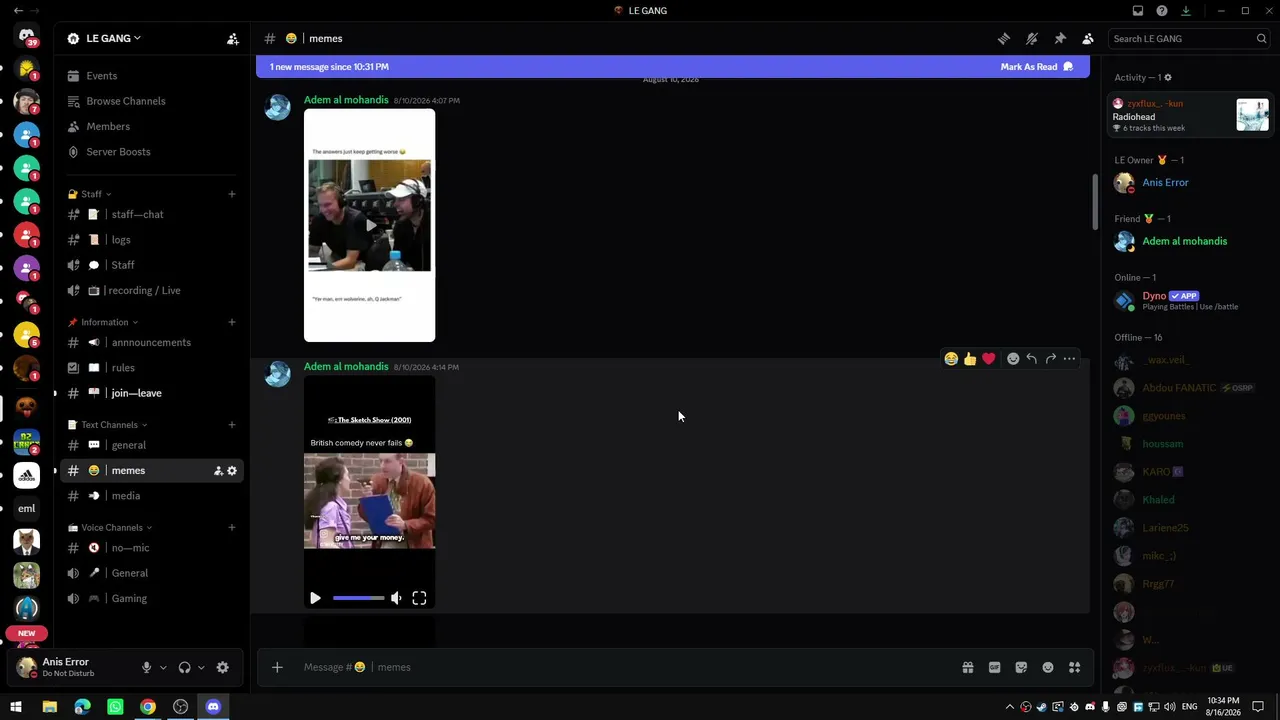Open the sticker picker
Image resolution: width=1280 pixels, height=720 pixels.
click(x=1021, y=668)
